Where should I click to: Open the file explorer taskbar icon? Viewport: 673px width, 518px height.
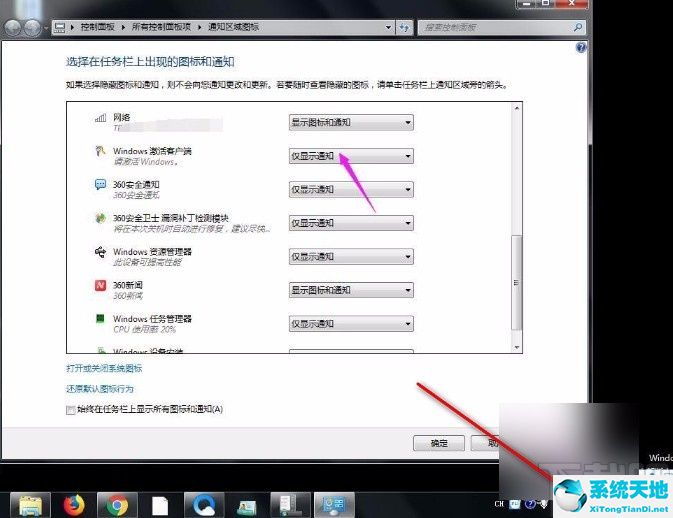tap(33, 504)
